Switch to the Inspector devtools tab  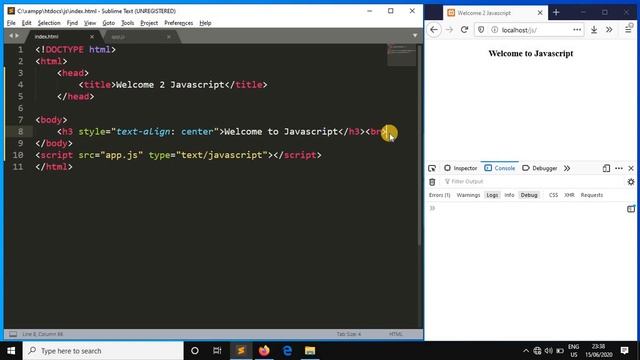tap(460, 168)
